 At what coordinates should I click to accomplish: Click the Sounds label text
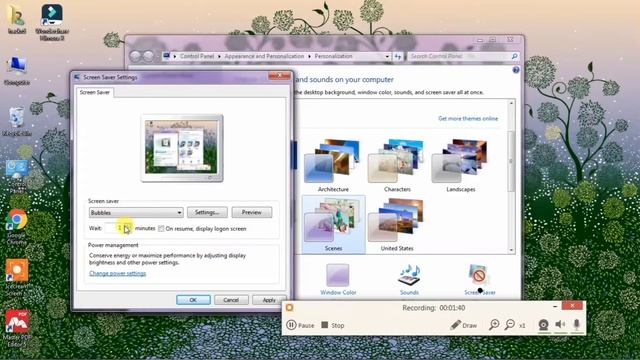[x=409, y=292]
